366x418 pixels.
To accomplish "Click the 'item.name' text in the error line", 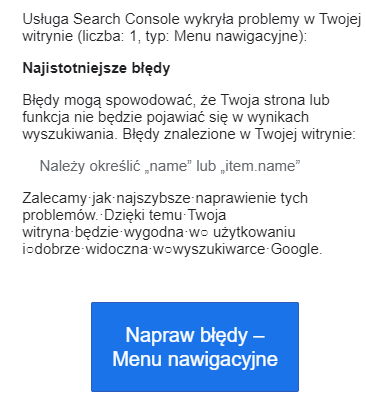I will pos(257,166).
